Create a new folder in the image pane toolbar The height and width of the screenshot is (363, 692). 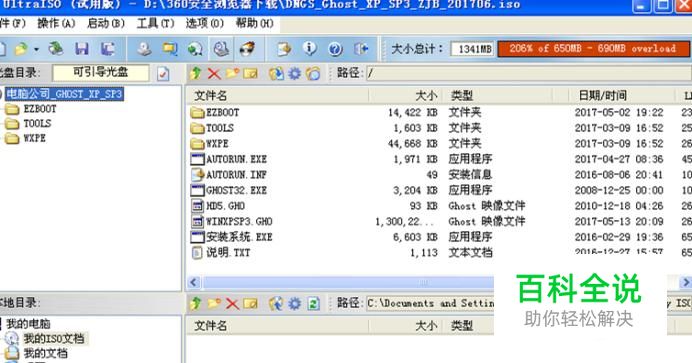coord(232,73)
